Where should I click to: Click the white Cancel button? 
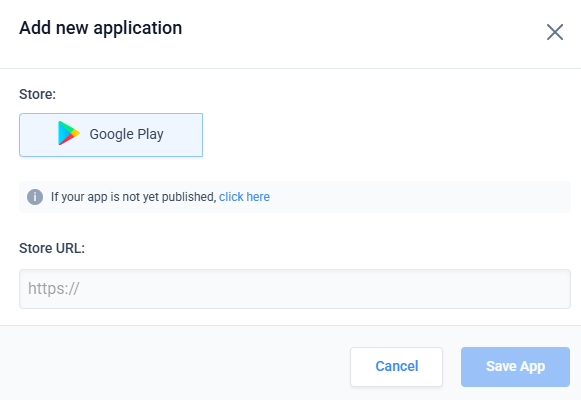coord(396,367)
